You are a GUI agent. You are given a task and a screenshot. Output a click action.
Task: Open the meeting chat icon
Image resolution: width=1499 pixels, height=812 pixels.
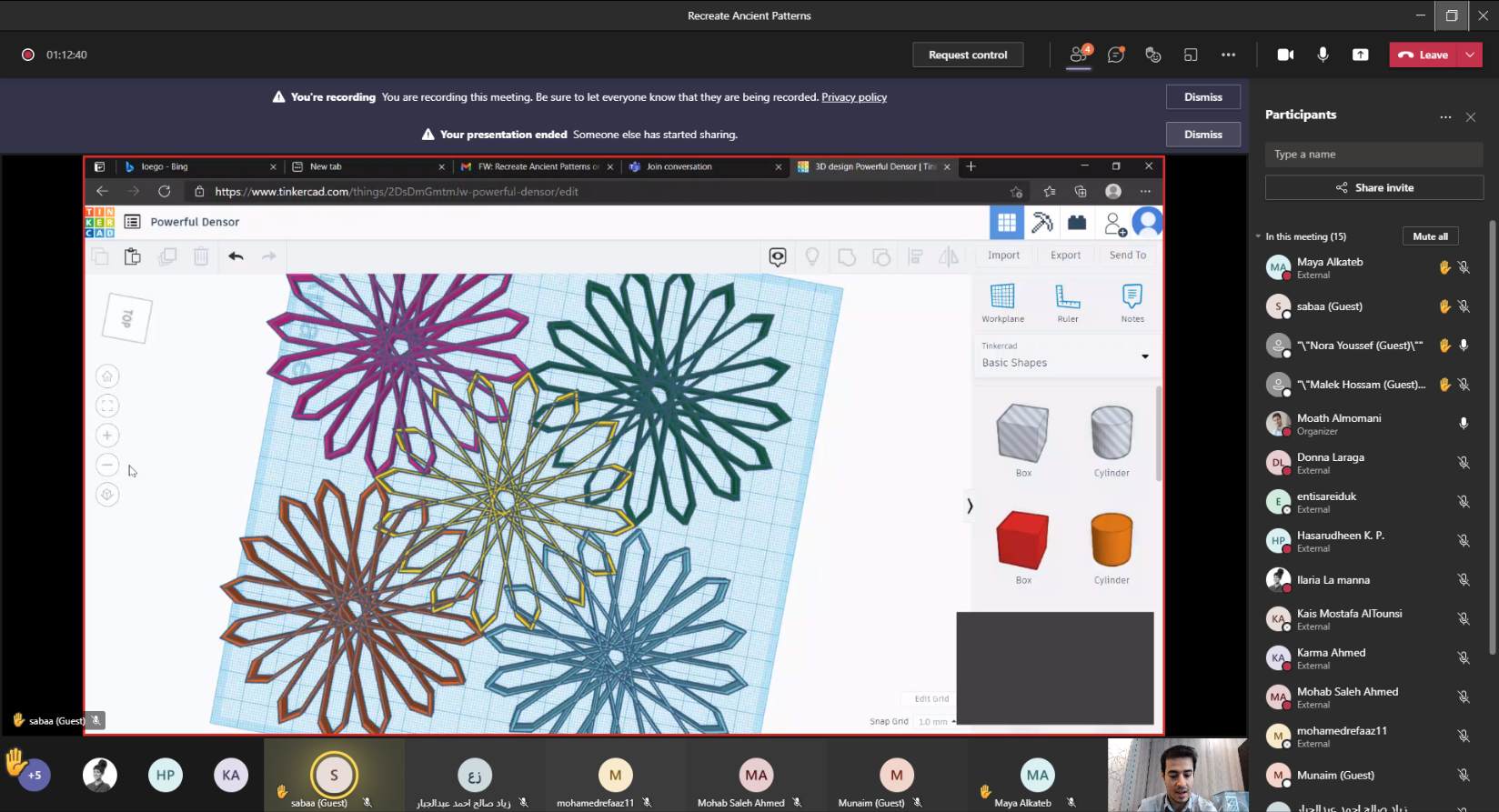(1116, 55)
